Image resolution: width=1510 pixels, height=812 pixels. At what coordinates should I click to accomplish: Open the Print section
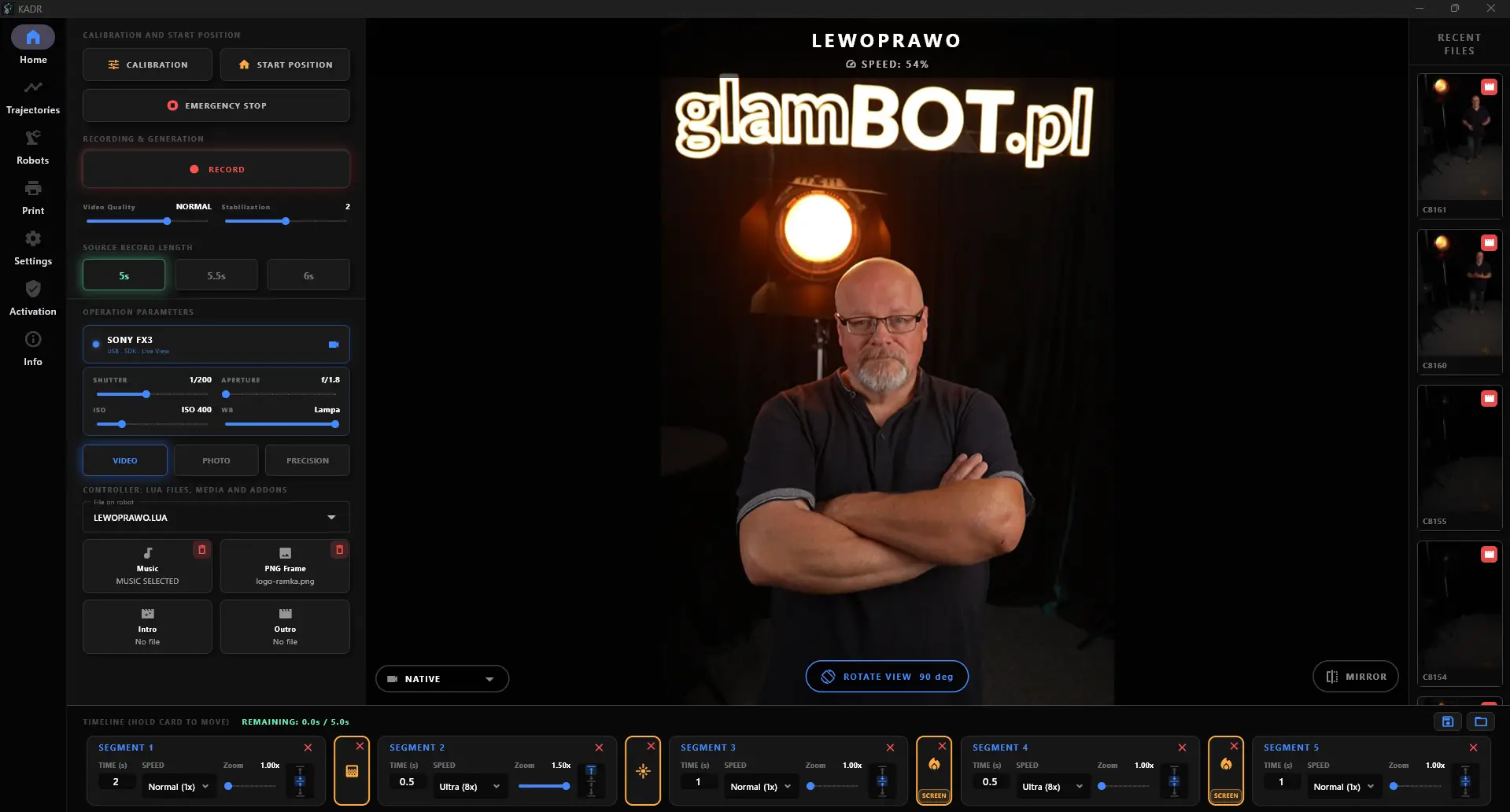click(x=33, y=198)
